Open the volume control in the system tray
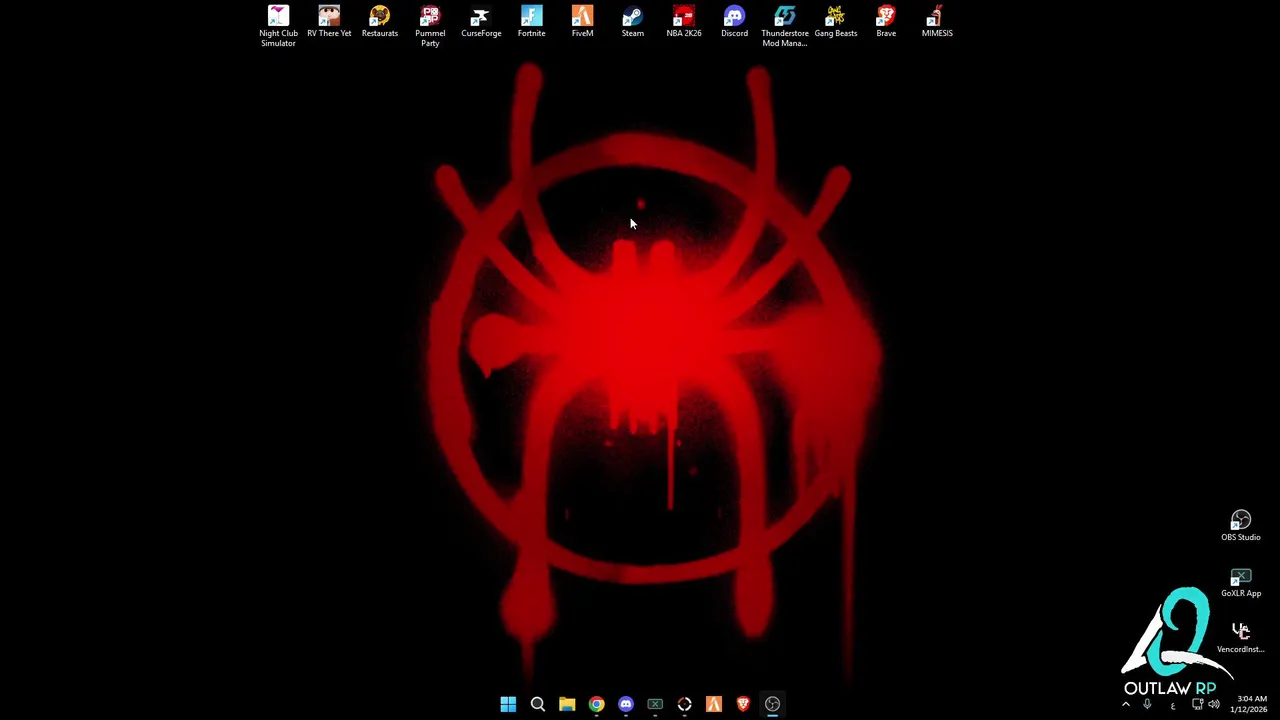This screenshot has width=1280, height=720. tap(1214, 704)
